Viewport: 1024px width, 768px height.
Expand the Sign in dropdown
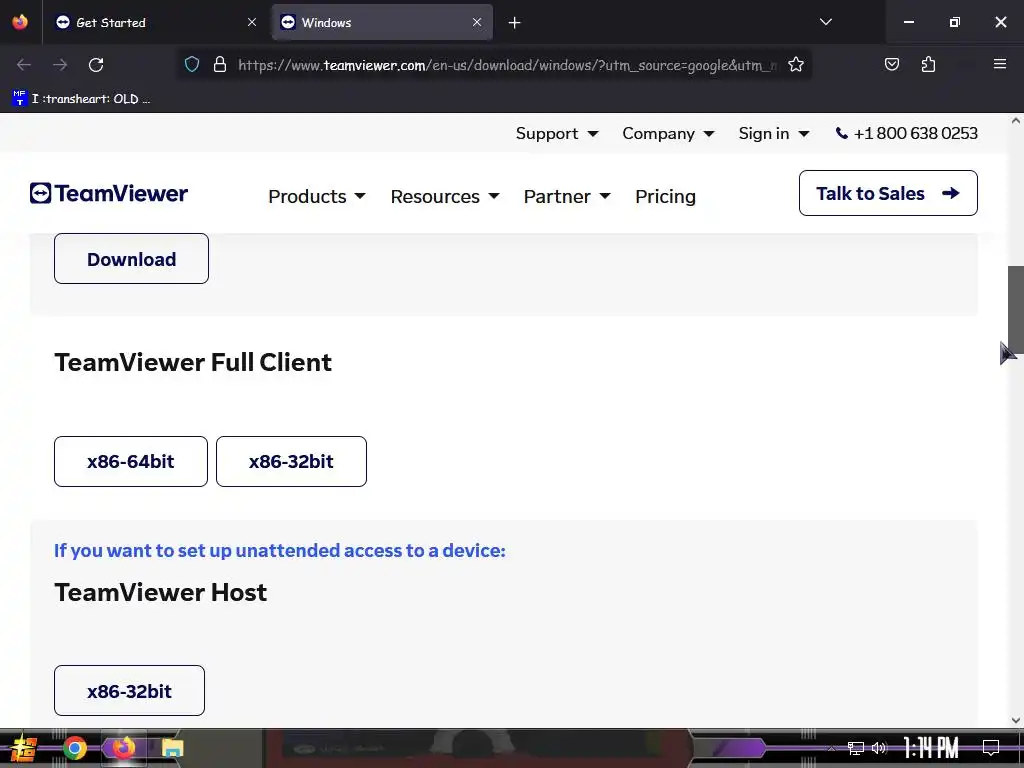click(774, 133)
